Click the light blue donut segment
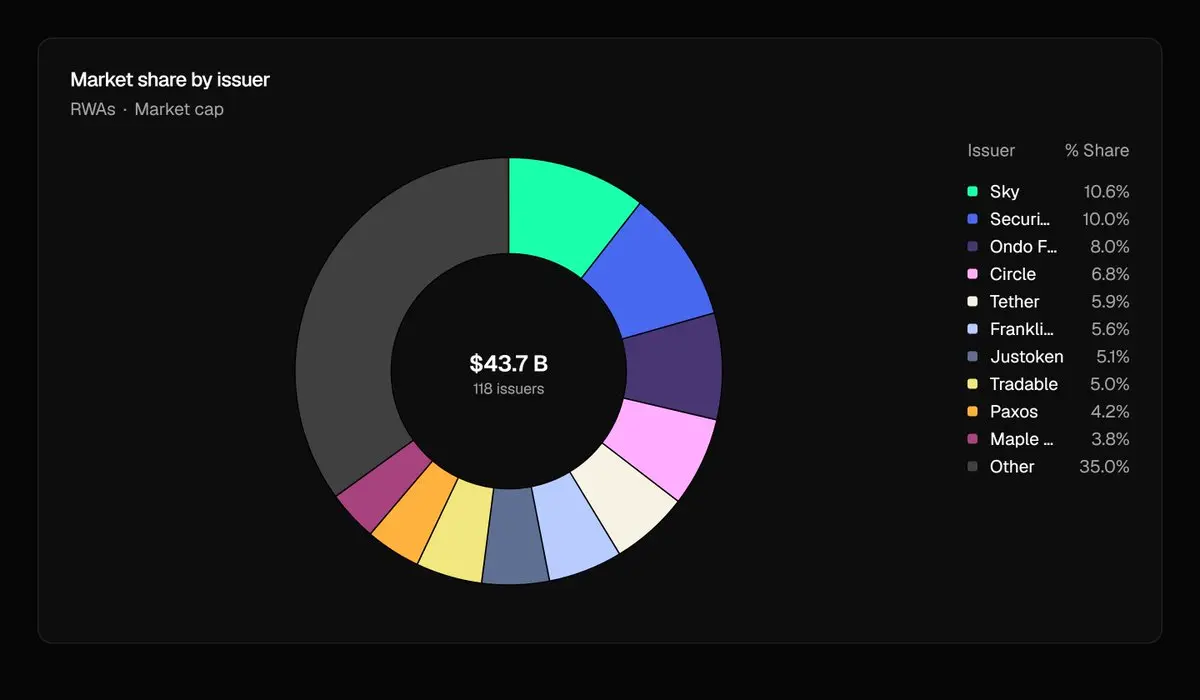Screen dimensions: 1200x700 coord(575,527)
